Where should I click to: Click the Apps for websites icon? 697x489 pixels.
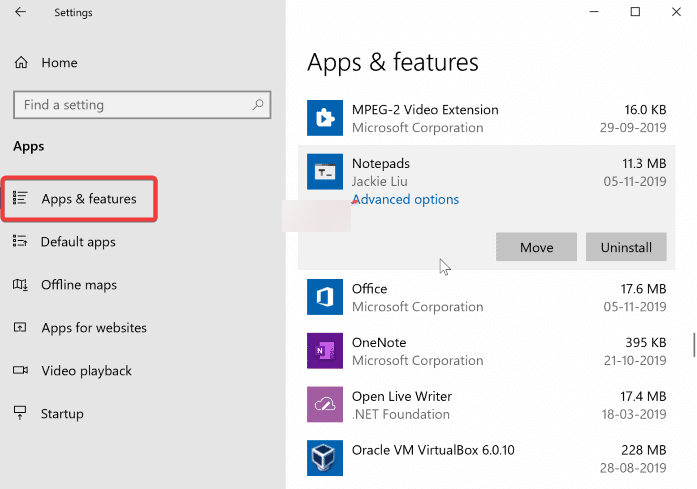click(20, 328)
